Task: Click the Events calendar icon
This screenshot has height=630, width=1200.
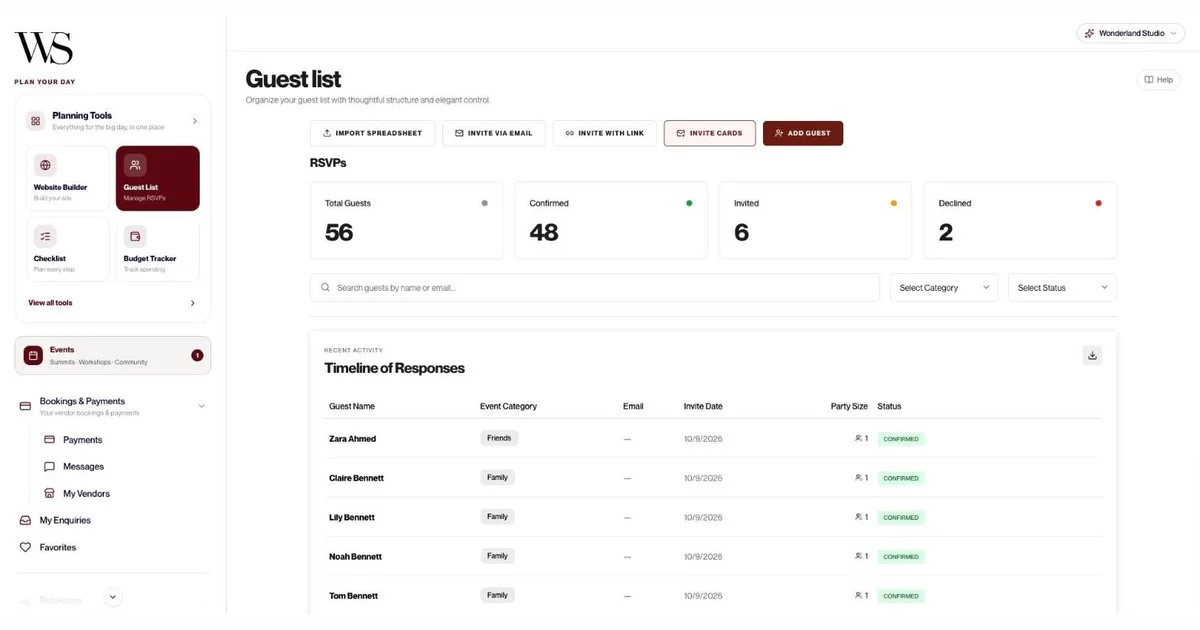Action: [33, 355]
